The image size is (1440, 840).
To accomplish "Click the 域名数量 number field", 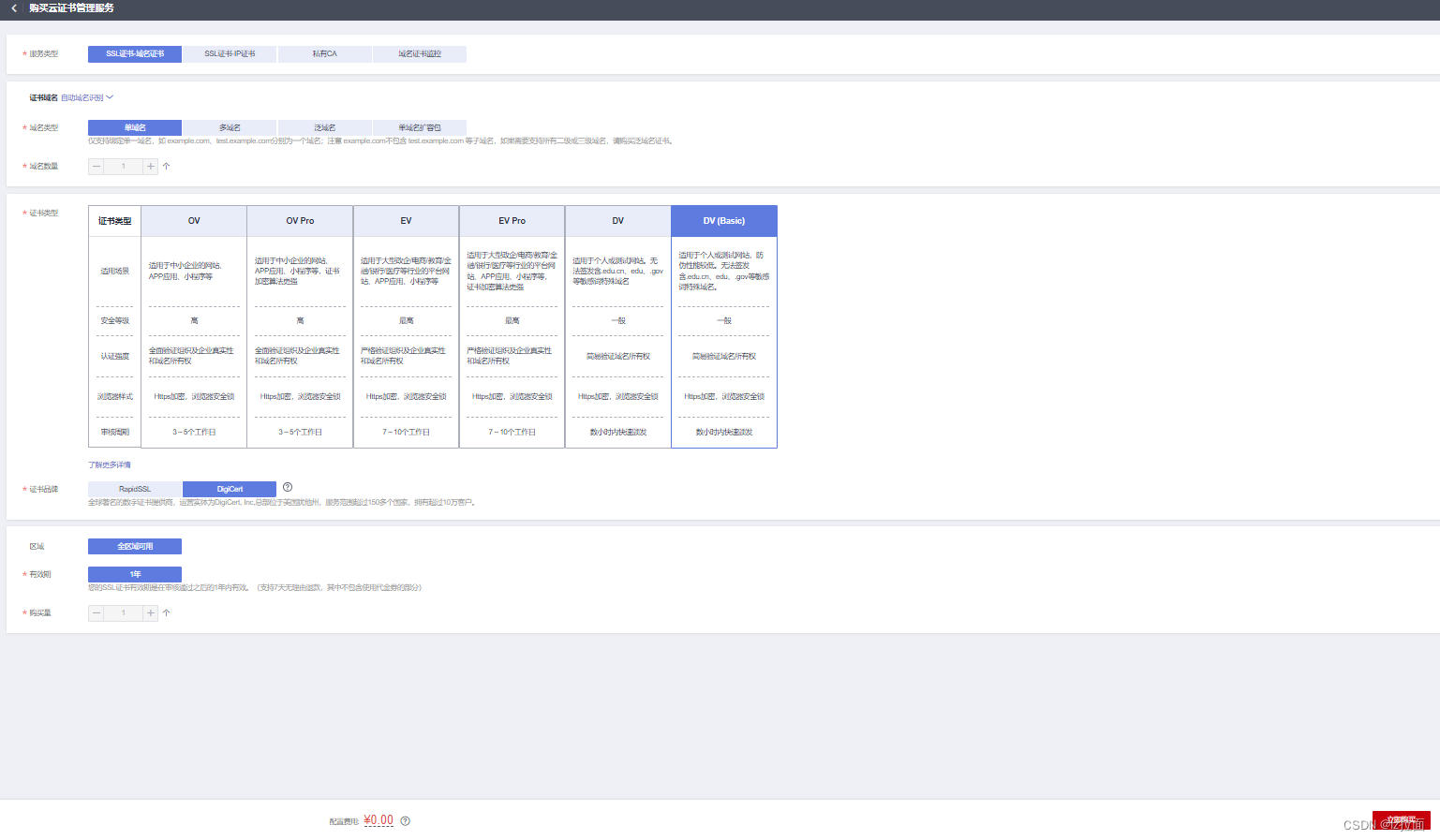I will tap(123, 167).
